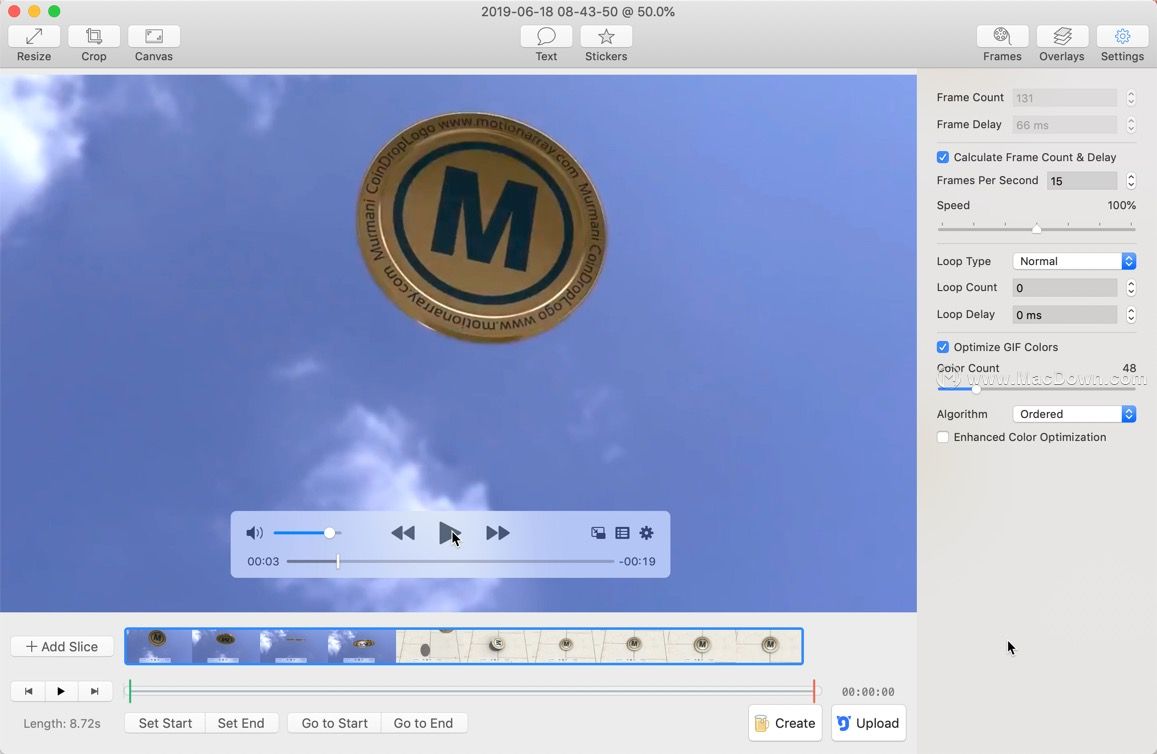1157x754 pixels.
Task: Toggle Calculate Frame Count & Delay checkbox
Action: 943,157
